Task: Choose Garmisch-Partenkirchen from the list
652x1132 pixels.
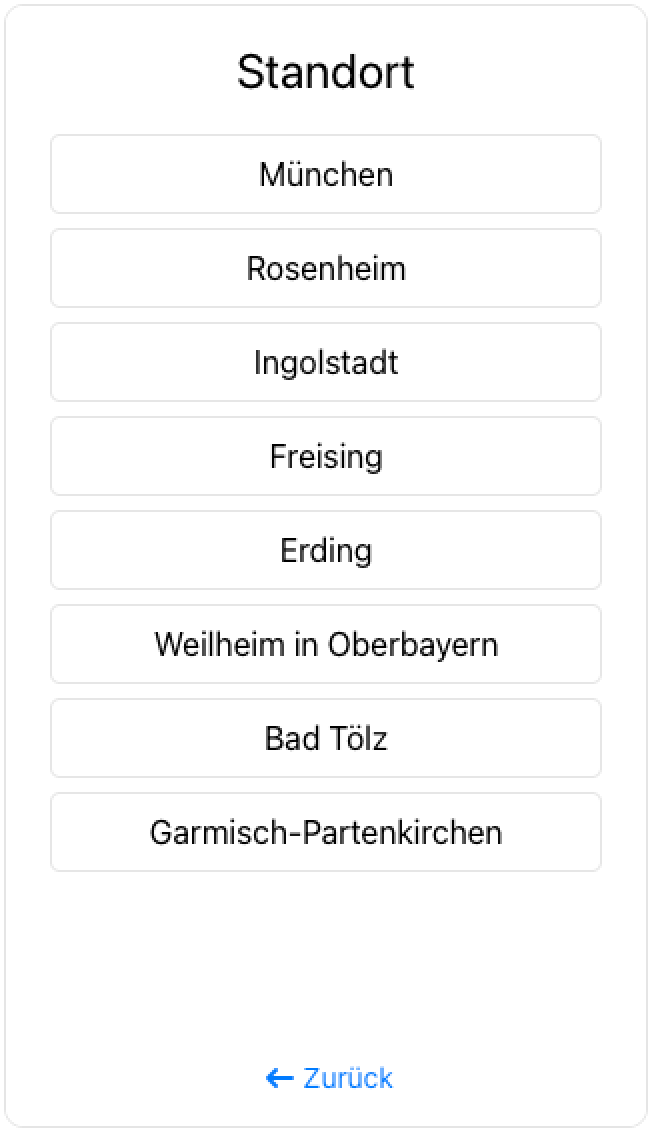Action: click(x=326, y=833)
